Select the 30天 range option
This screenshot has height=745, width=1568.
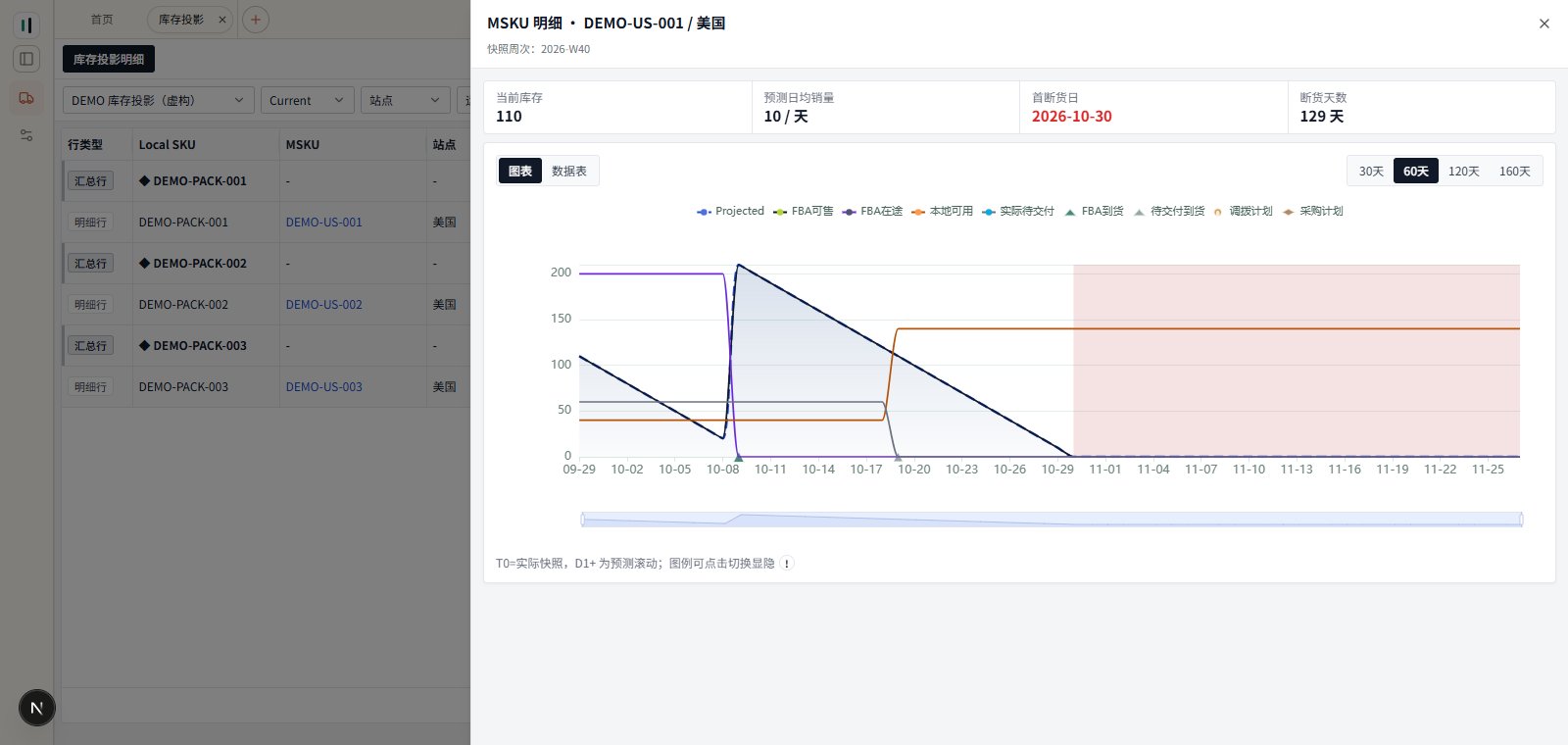(x=1371, y=172)
